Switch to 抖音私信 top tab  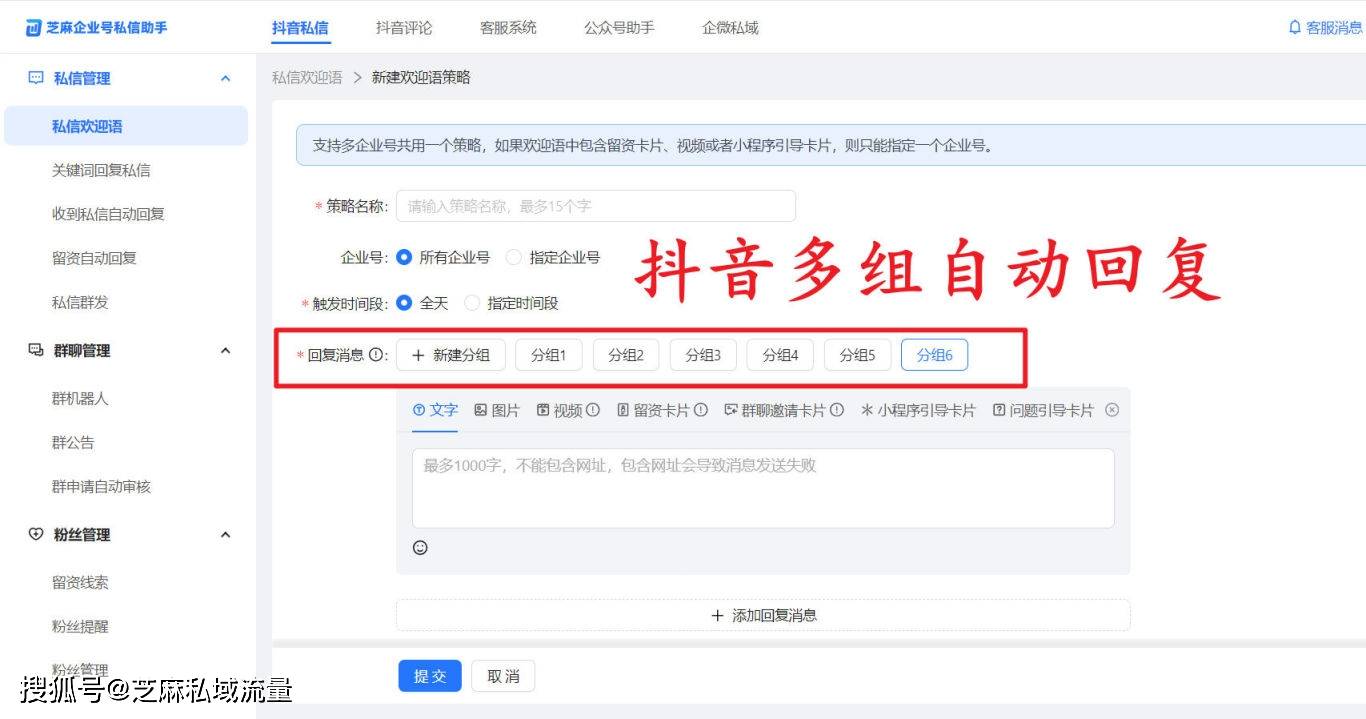tap(300, 28)
